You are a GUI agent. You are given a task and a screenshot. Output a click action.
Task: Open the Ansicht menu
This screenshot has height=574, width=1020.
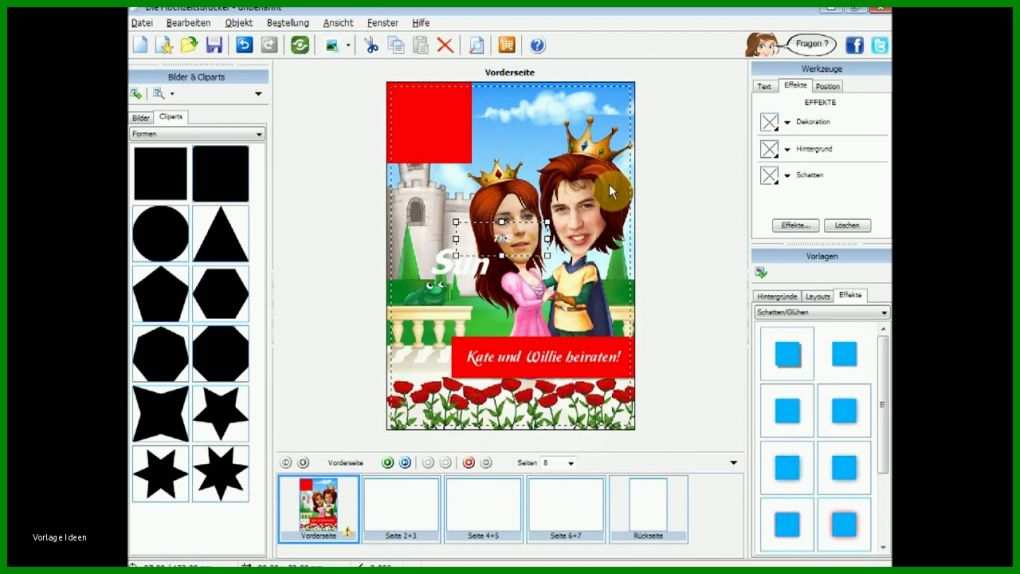338,23
